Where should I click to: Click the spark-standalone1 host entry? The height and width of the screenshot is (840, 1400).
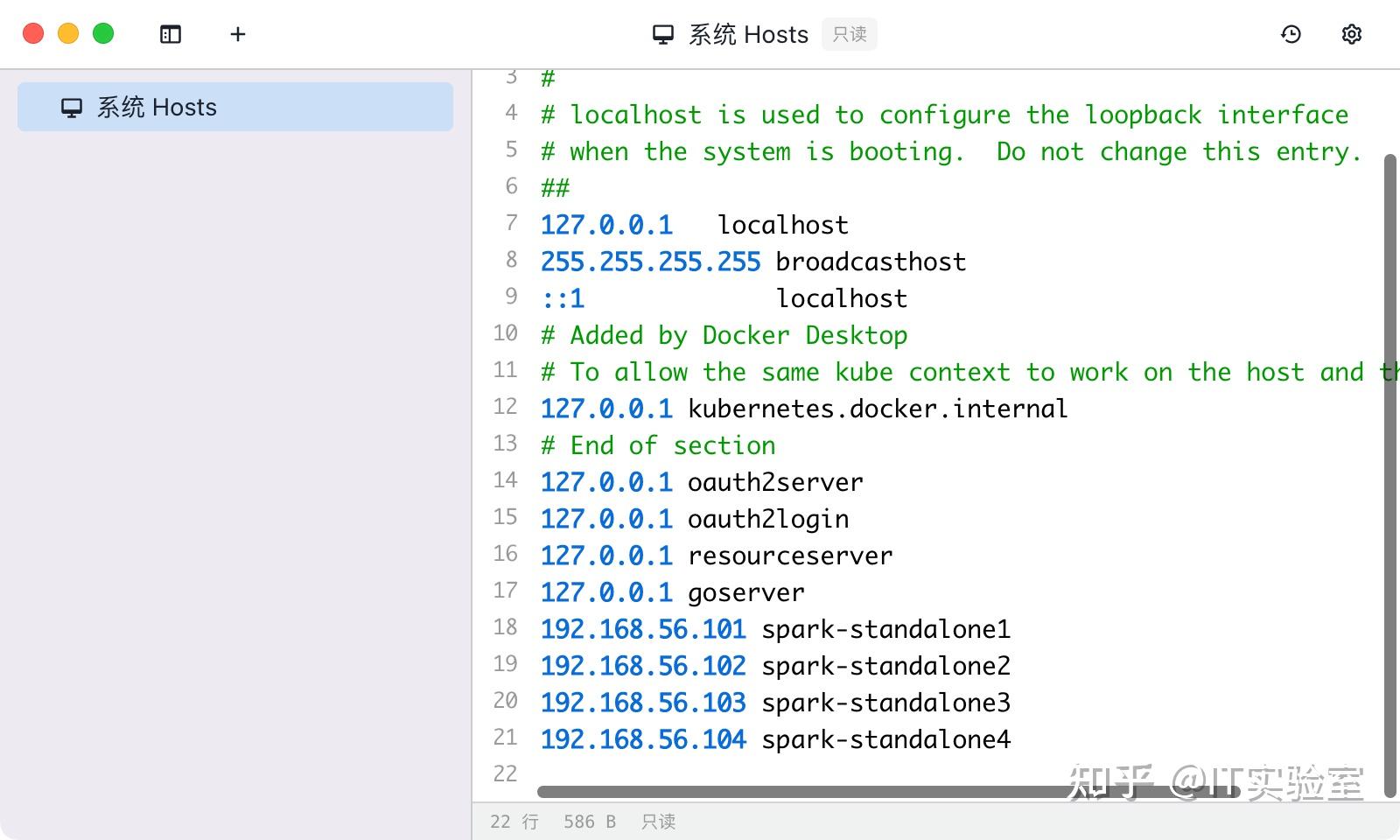click(x=774, y=628)
